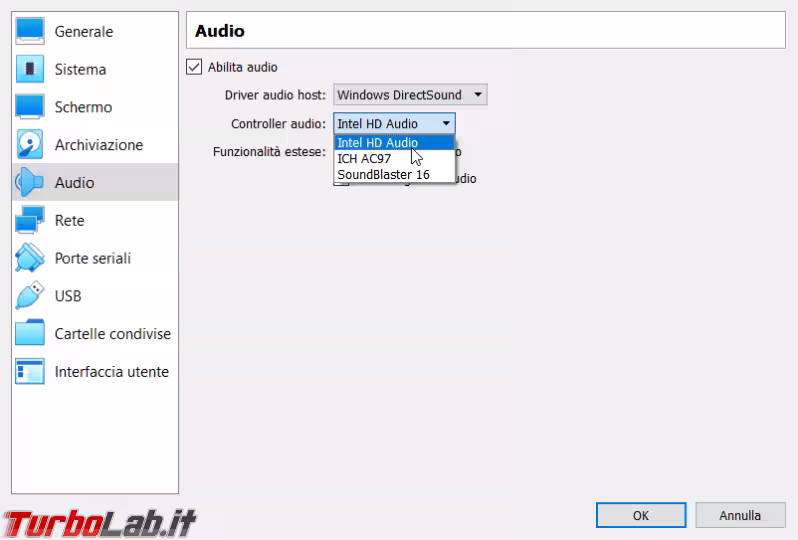Open Driver audio host dropdown
798x540 pixels.
410,95
